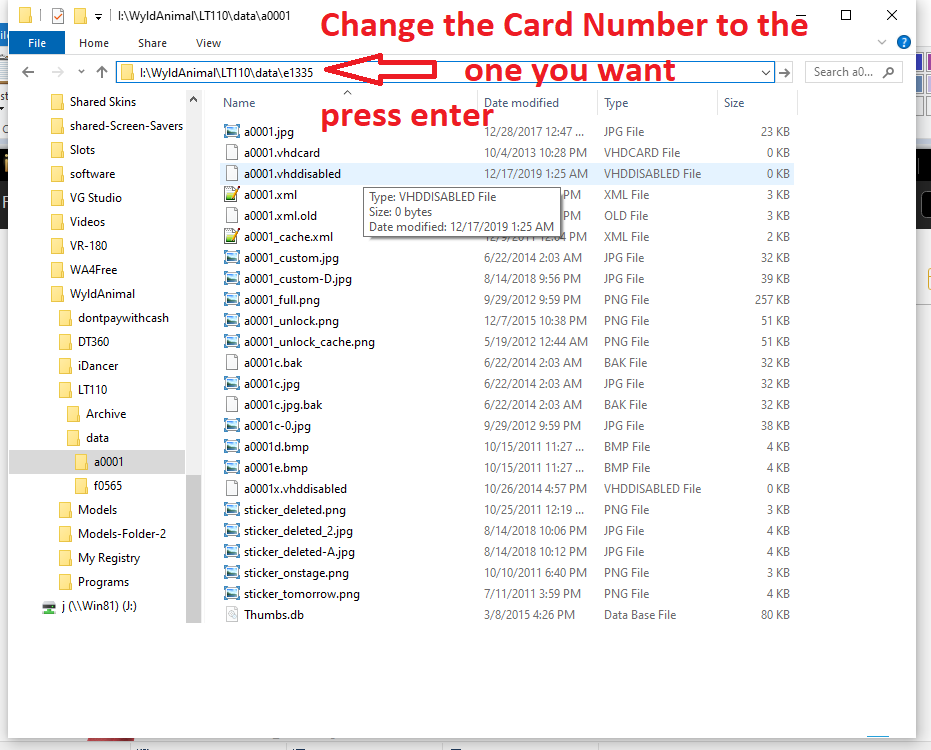Switch to the View ribbon tab

[x=208, y=43]
